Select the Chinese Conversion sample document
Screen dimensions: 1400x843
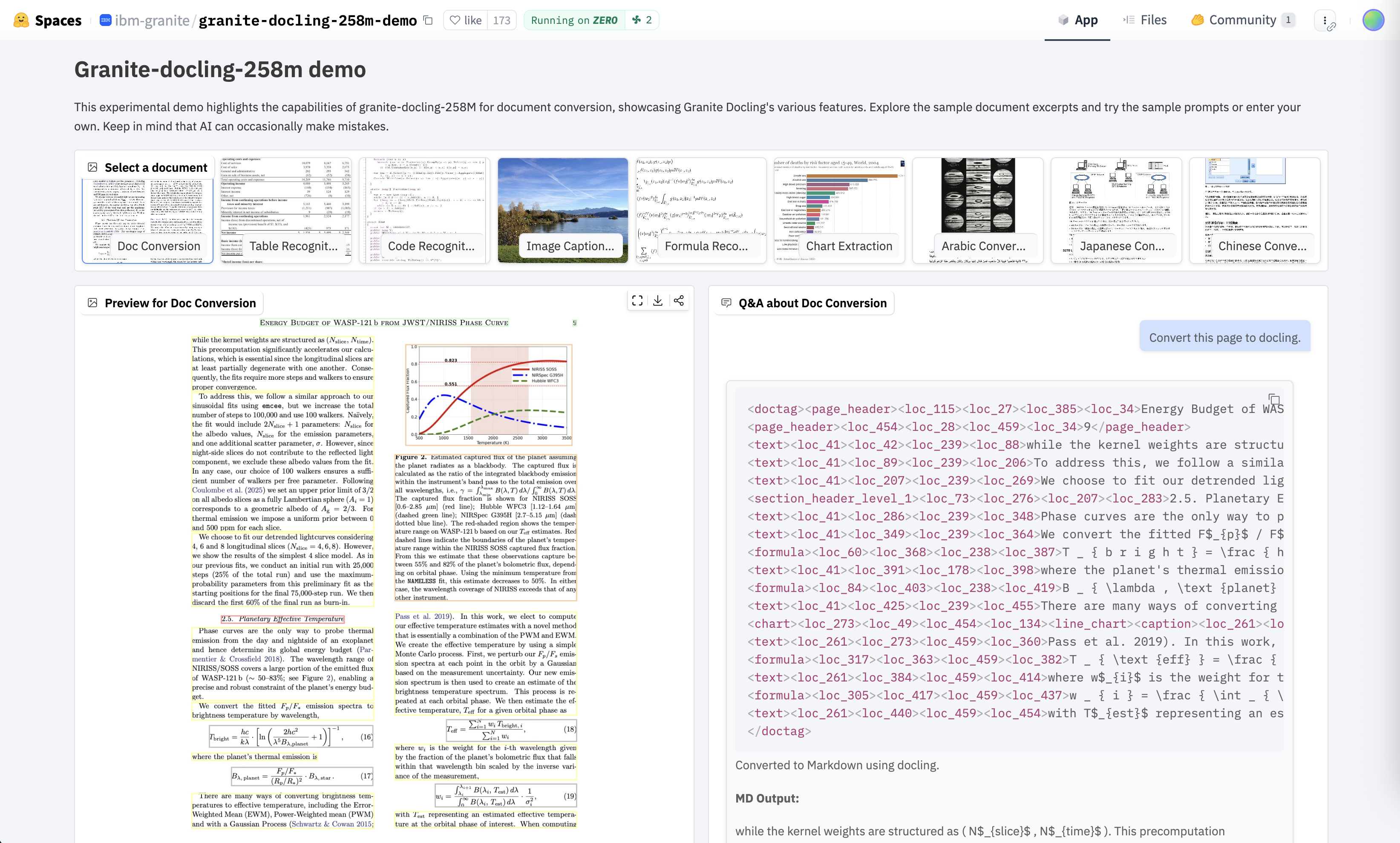[1255, 210]
